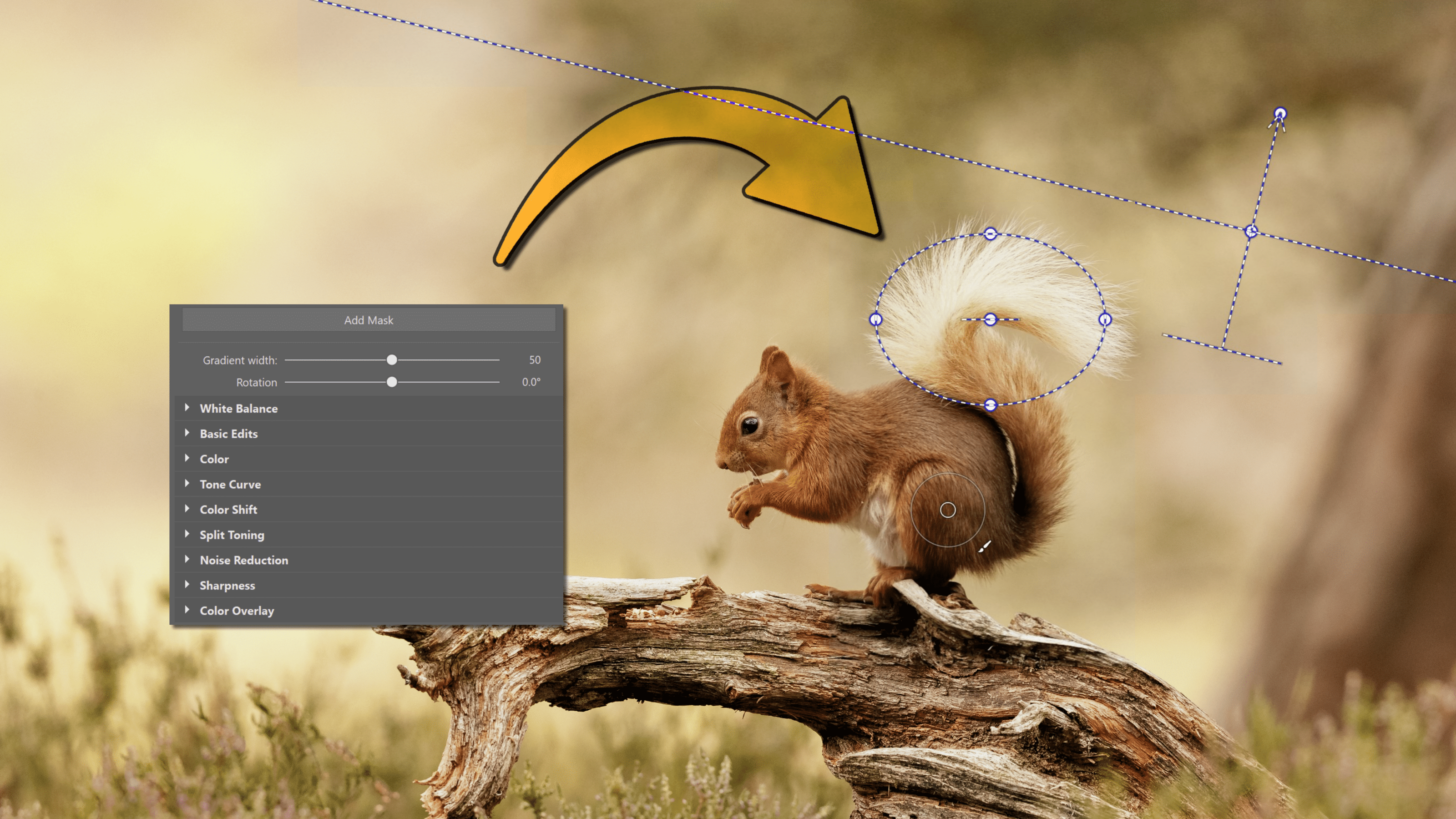Adjust the Gradient width slider
The image size is (1456, 819).
click(390, 359)
